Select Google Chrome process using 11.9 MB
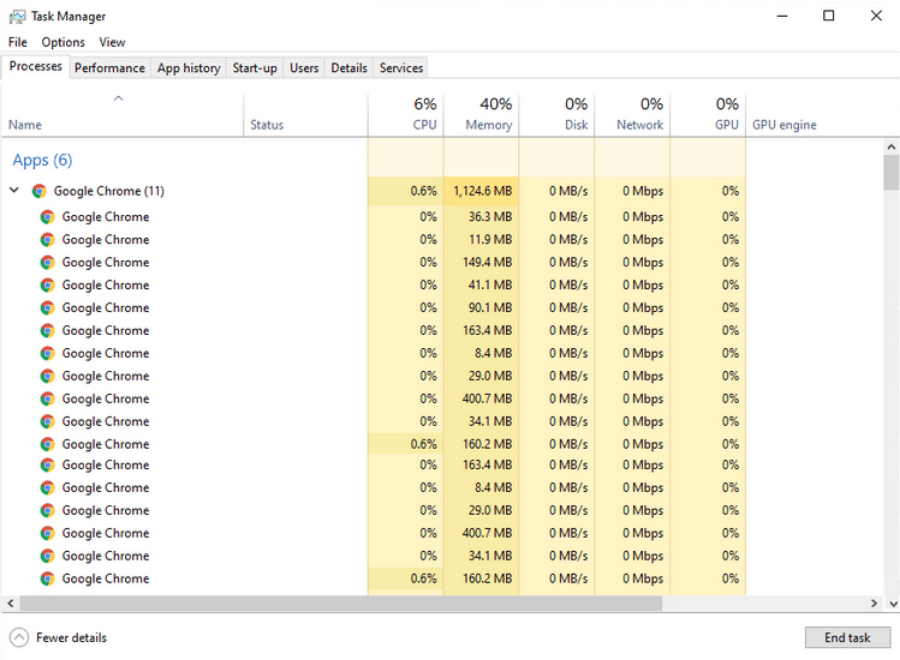 [x=106, y=240]
